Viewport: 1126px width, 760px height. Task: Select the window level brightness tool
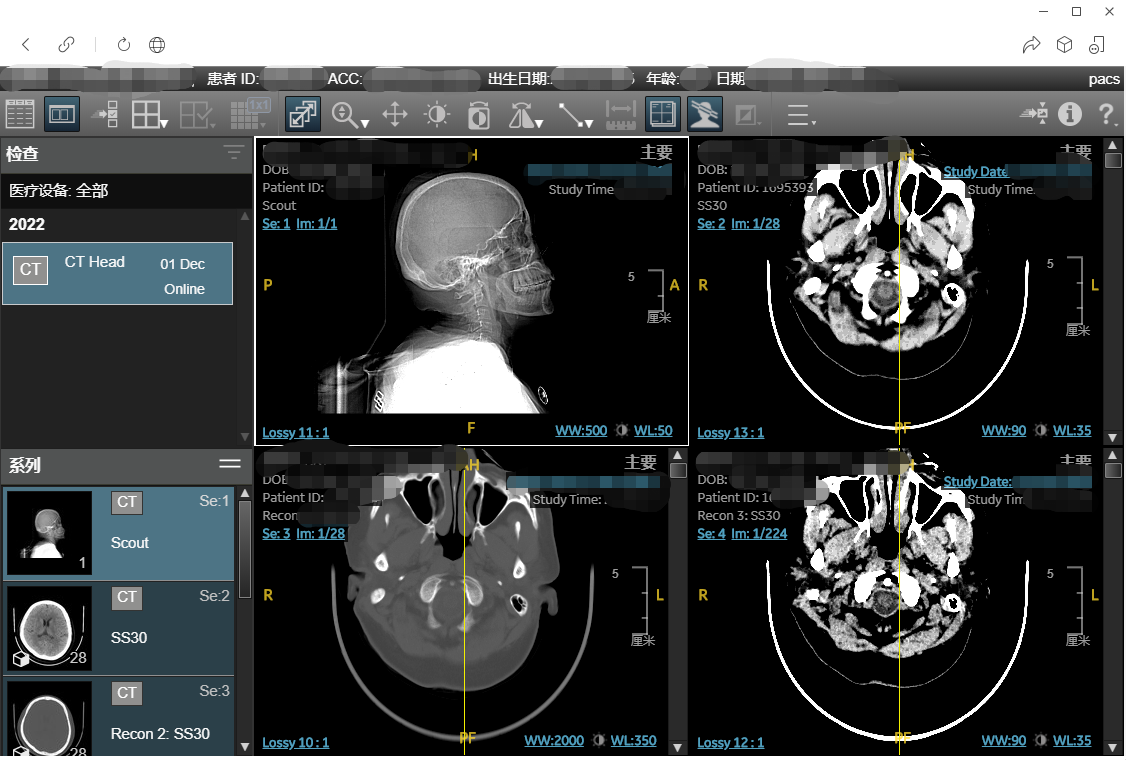[437, 115]
